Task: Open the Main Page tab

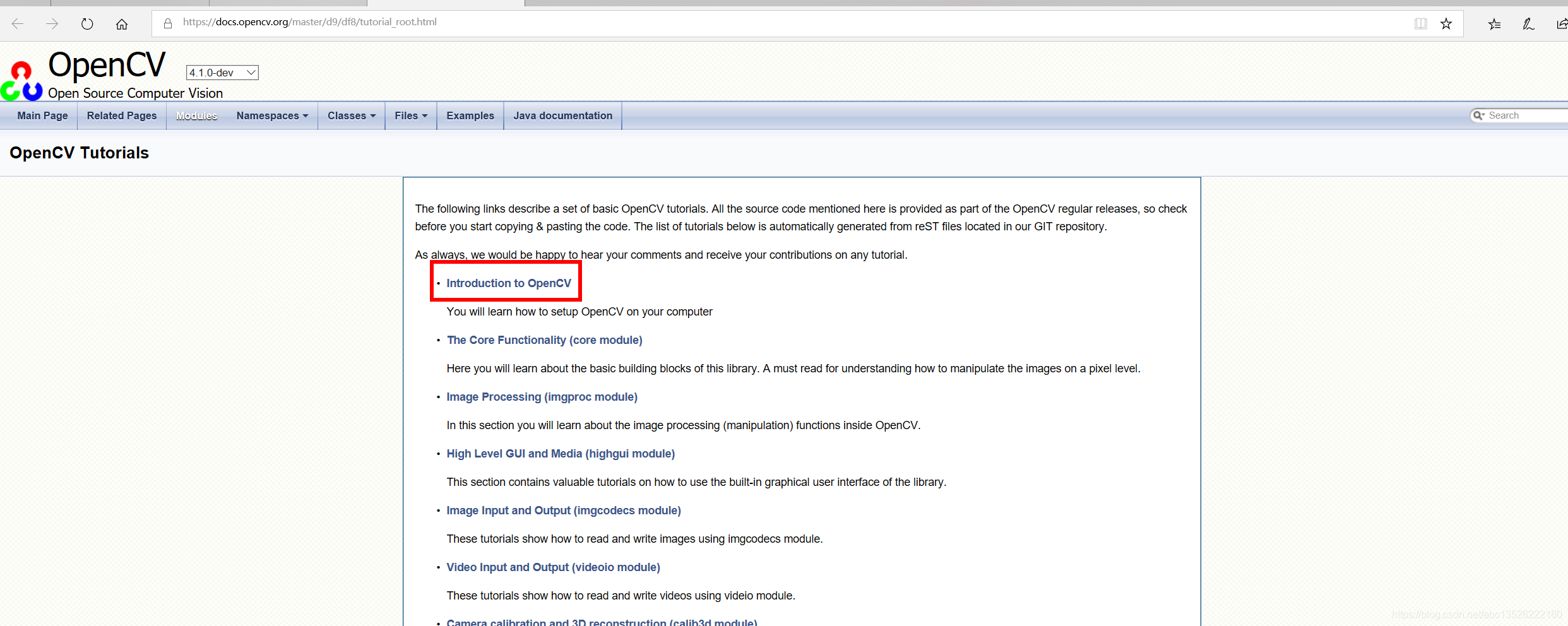Action: click(42, 115)
